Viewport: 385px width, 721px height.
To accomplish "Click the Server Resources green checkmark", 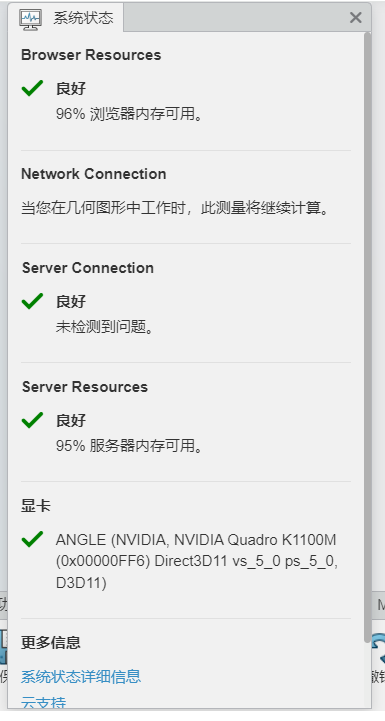I will tap(32, 420).
